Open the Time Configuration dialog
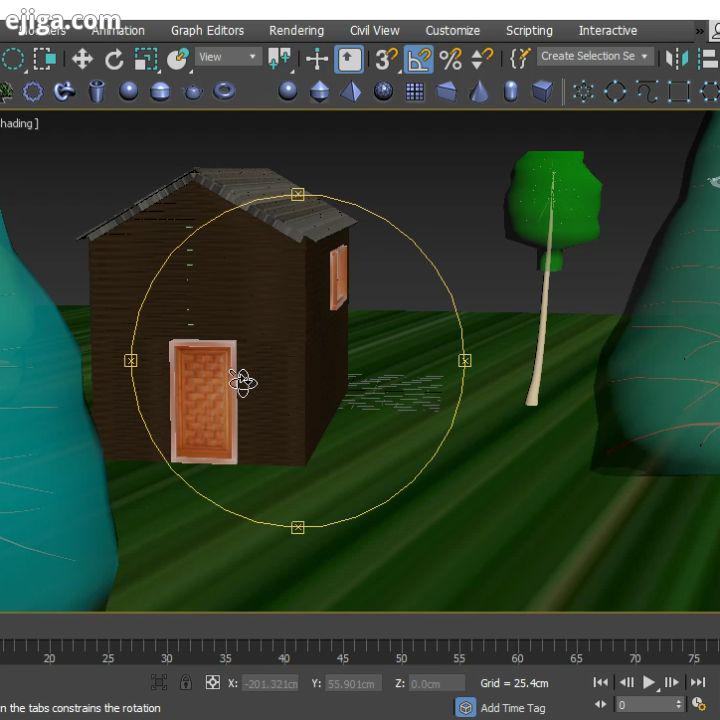 699,704
